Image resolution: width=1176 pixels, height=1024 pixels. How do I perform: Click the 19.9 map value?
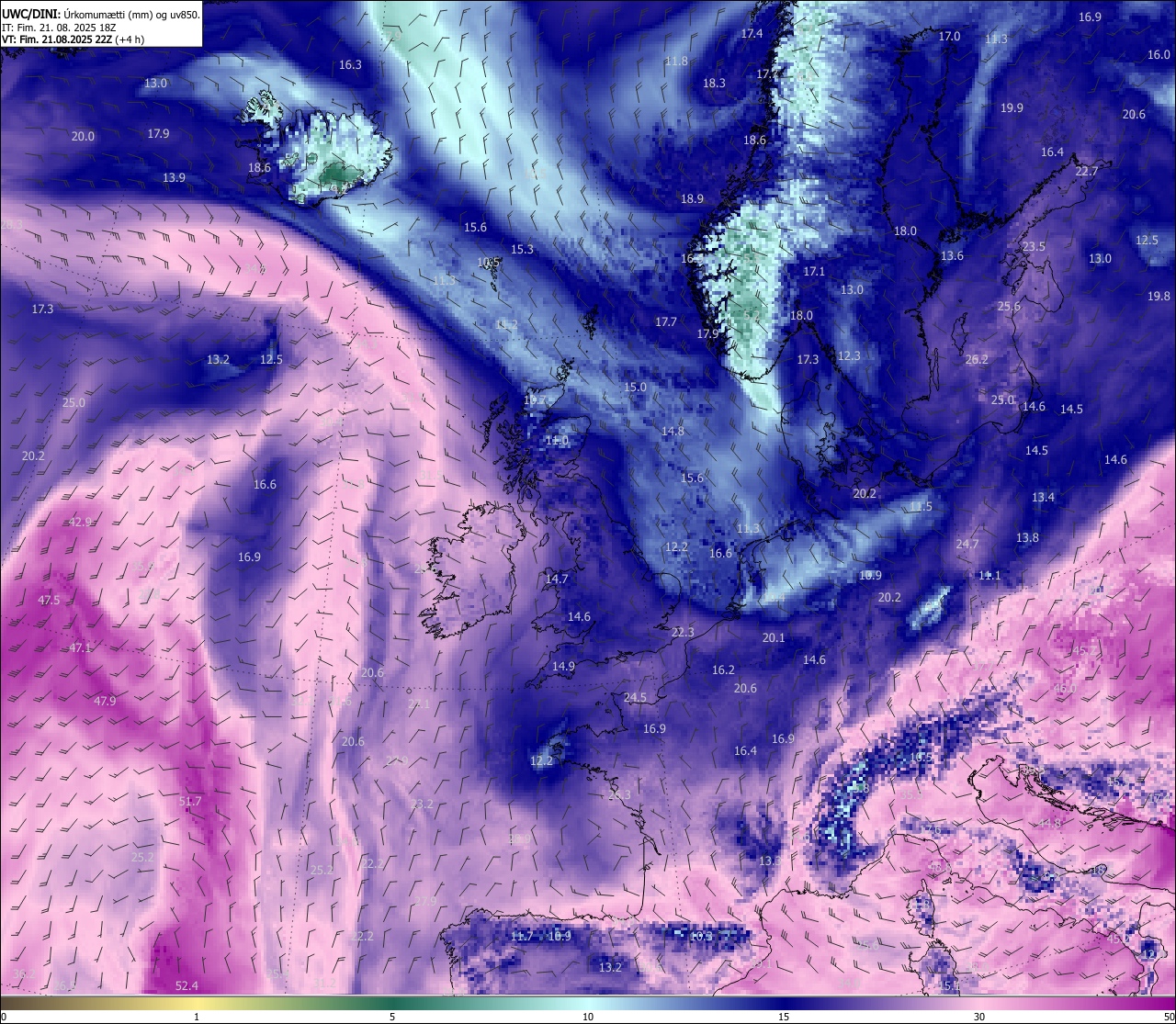(x=1012, y=108)
